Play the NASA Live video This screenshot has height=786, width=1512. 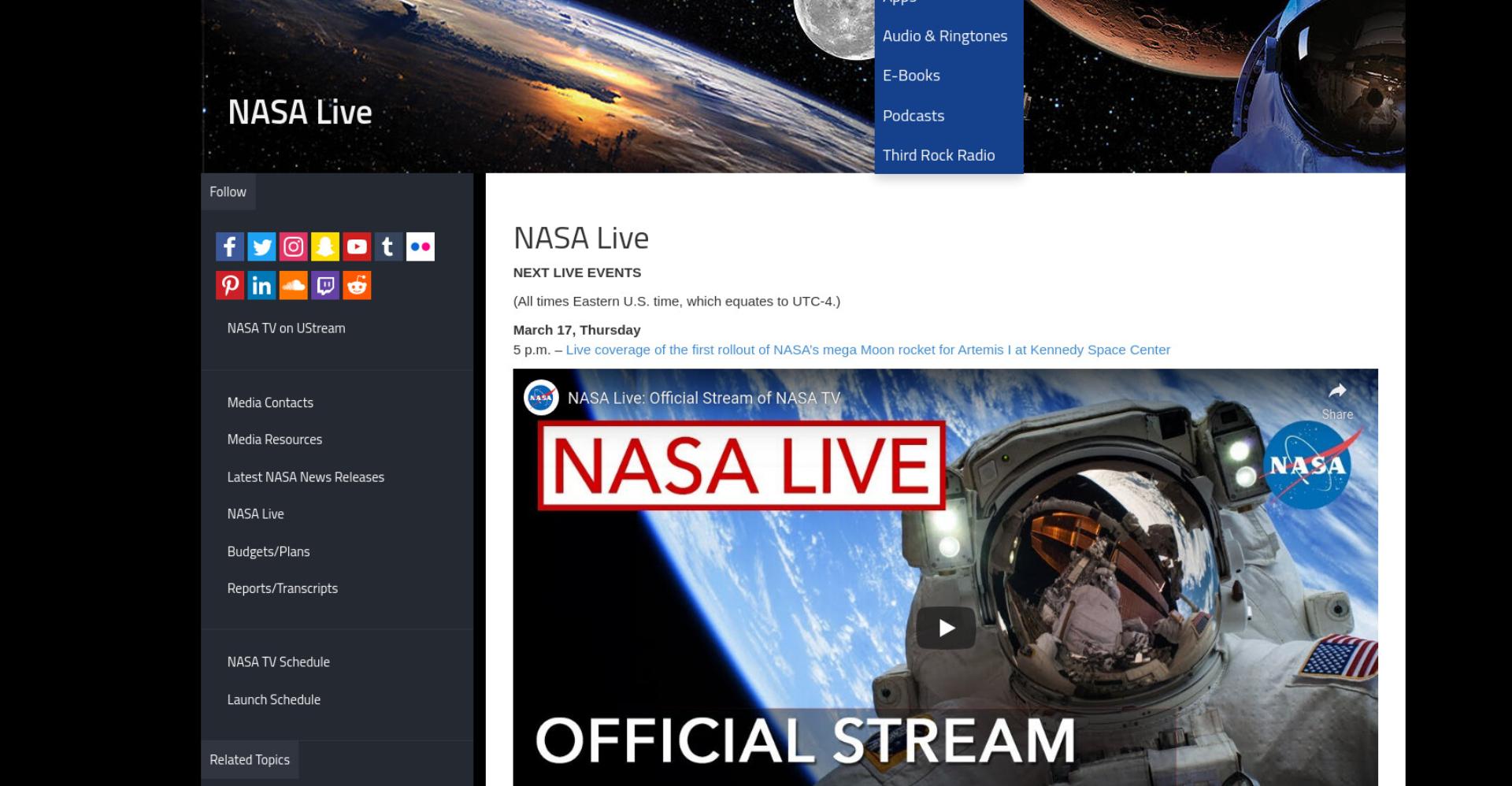pyautogui.click(x=946, y=628)
